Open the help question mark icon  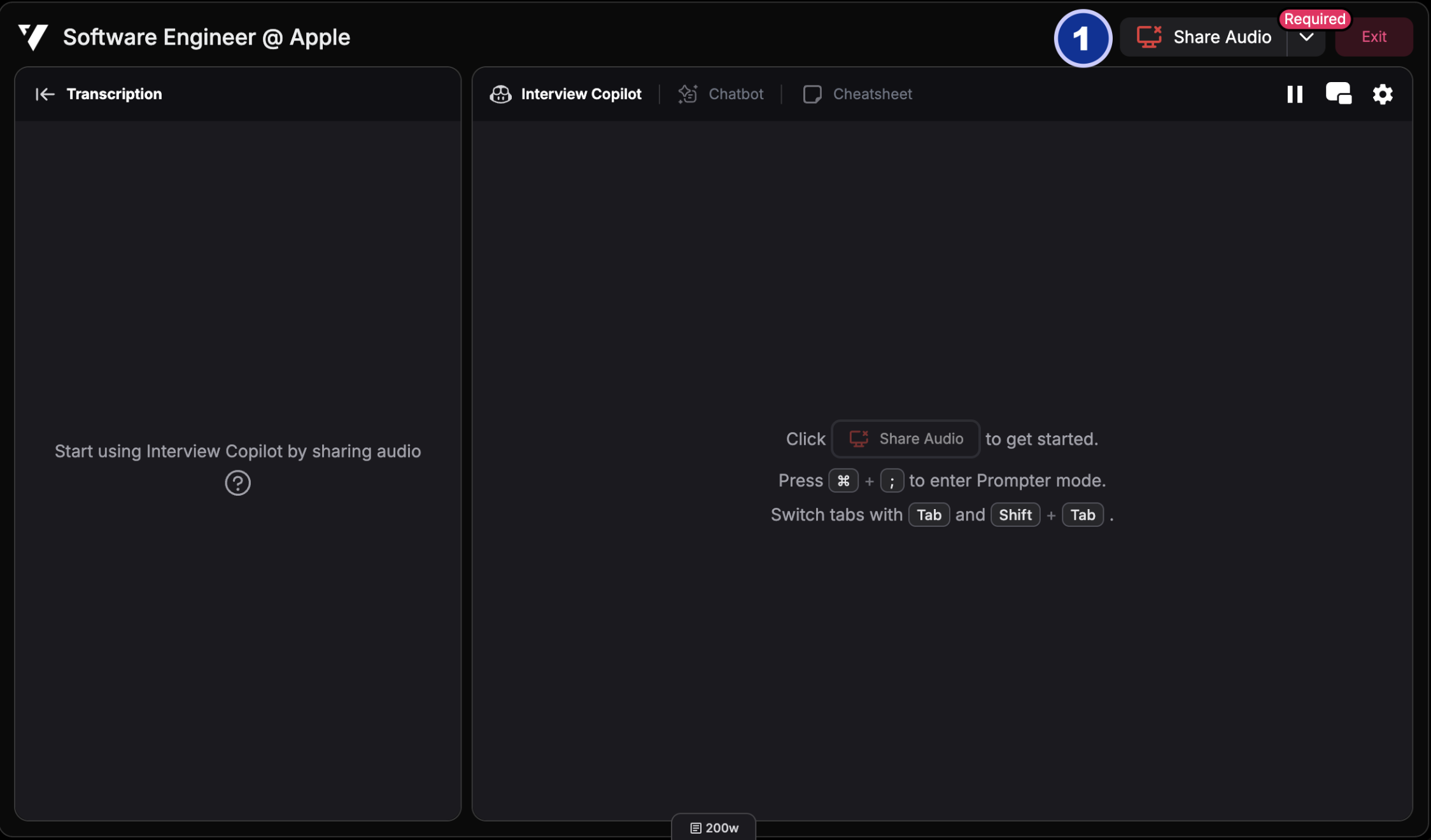click(237, 483)
